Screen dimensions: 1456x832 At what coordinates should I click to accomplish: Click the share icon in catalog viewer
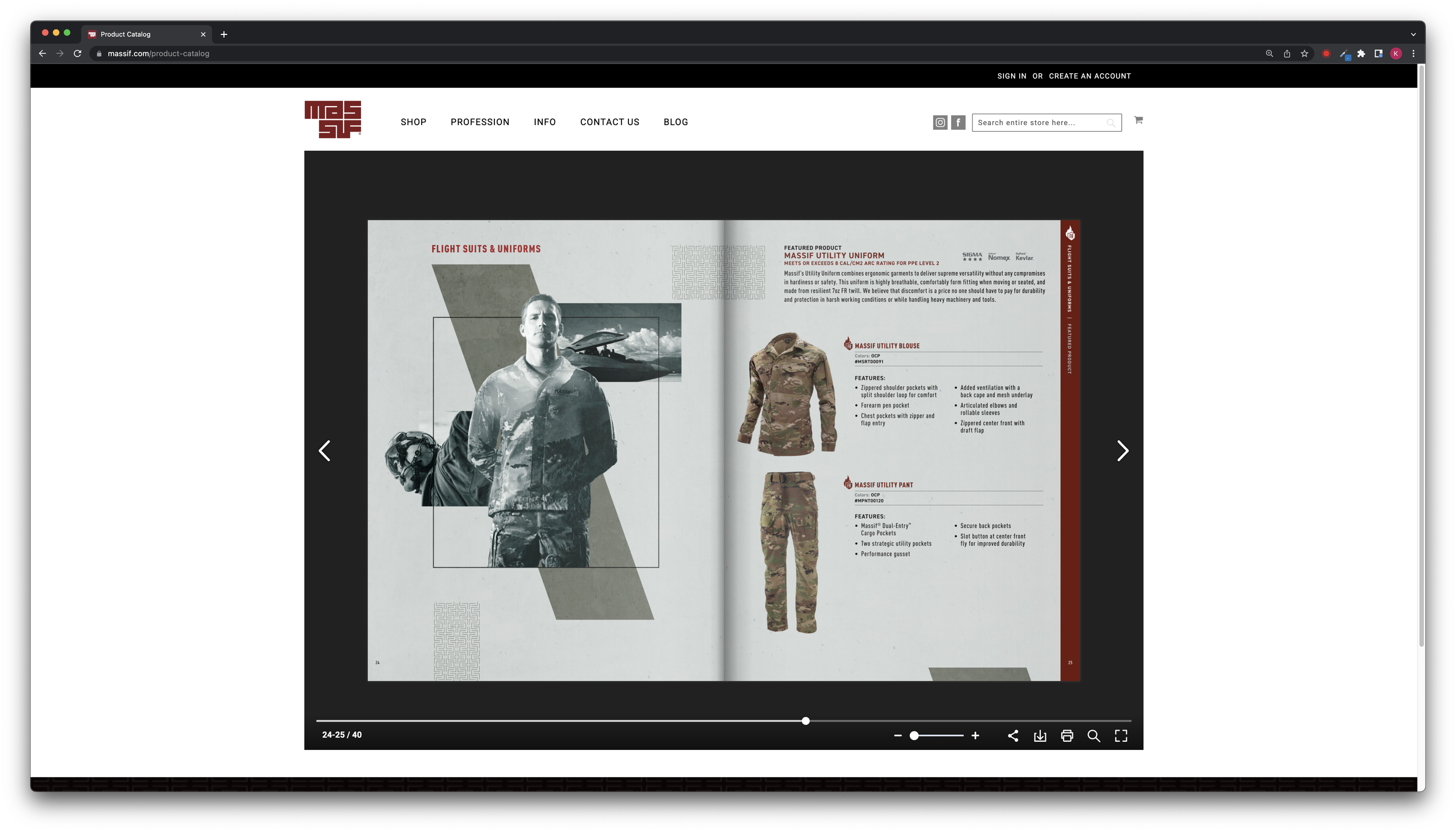1013,736
